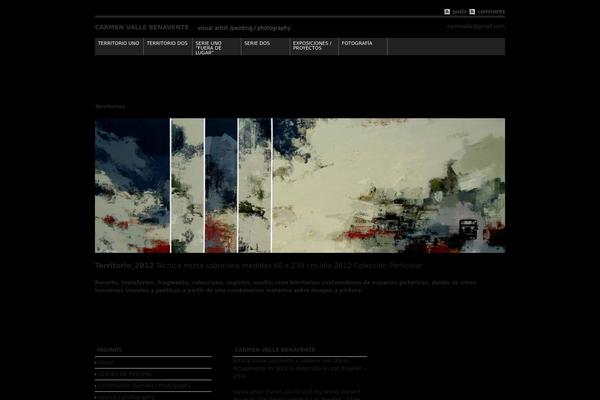This screenshot has width=600, height=400.
Task: Open the Fotografía menu item
Action: 363,47
